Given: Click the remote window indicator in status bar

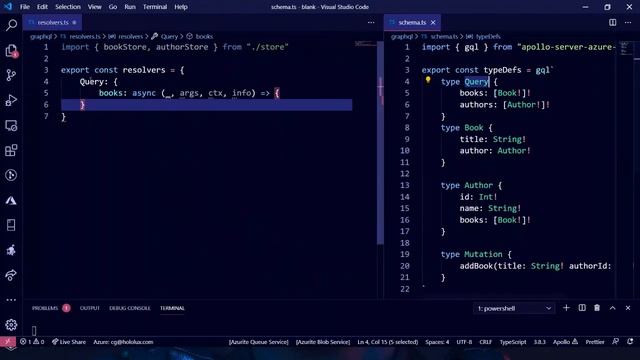Looking at the screenshot, I should [x=8, y=342].
